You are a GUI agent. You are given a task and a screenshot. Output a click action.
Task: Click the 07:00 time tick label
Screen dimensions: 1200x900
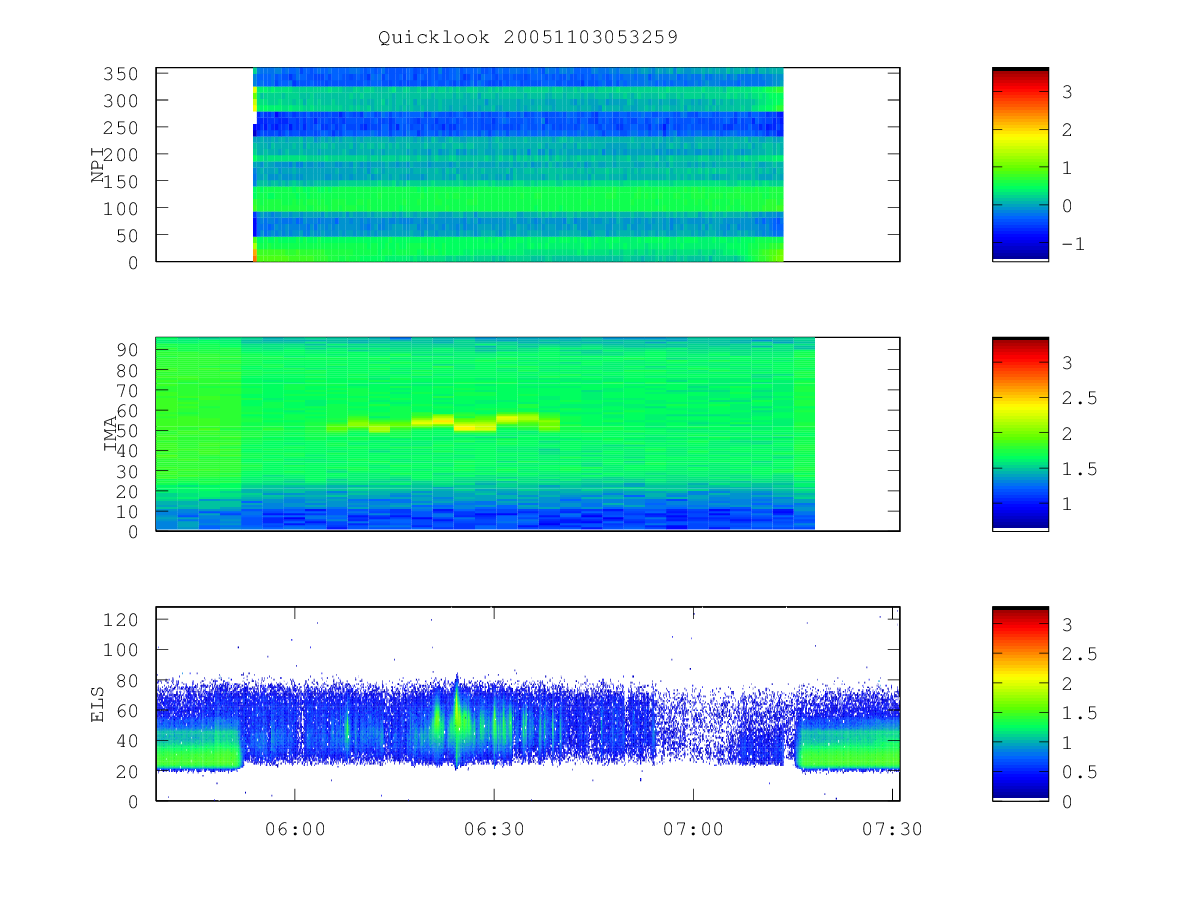click(694, 829)
